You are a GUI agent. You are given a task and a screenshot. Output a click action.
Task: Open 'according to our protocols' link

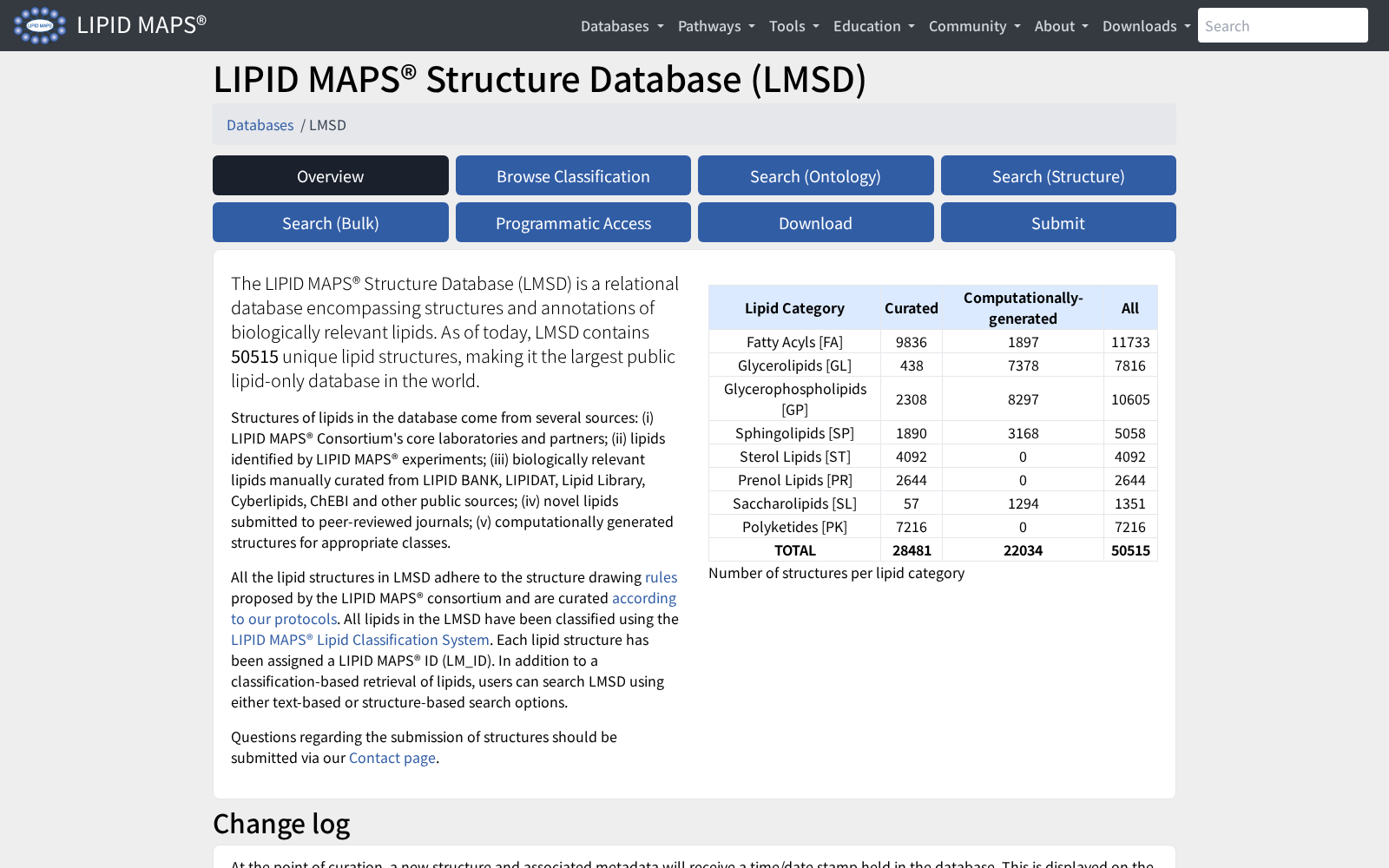click(643, 598)
